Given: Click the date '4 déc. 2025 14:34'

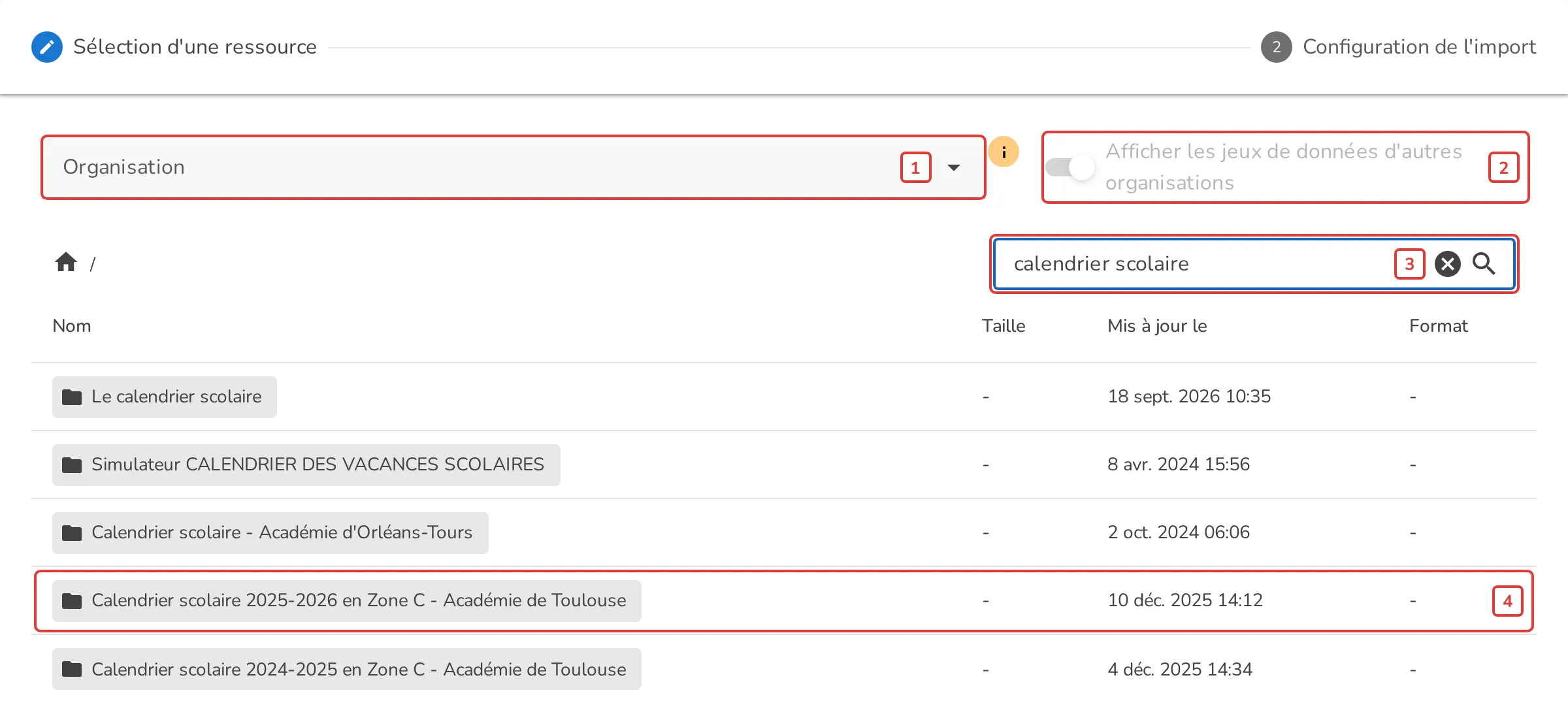Looking at the screenshot, I should pyautogui.click(x=1180, y=669).
